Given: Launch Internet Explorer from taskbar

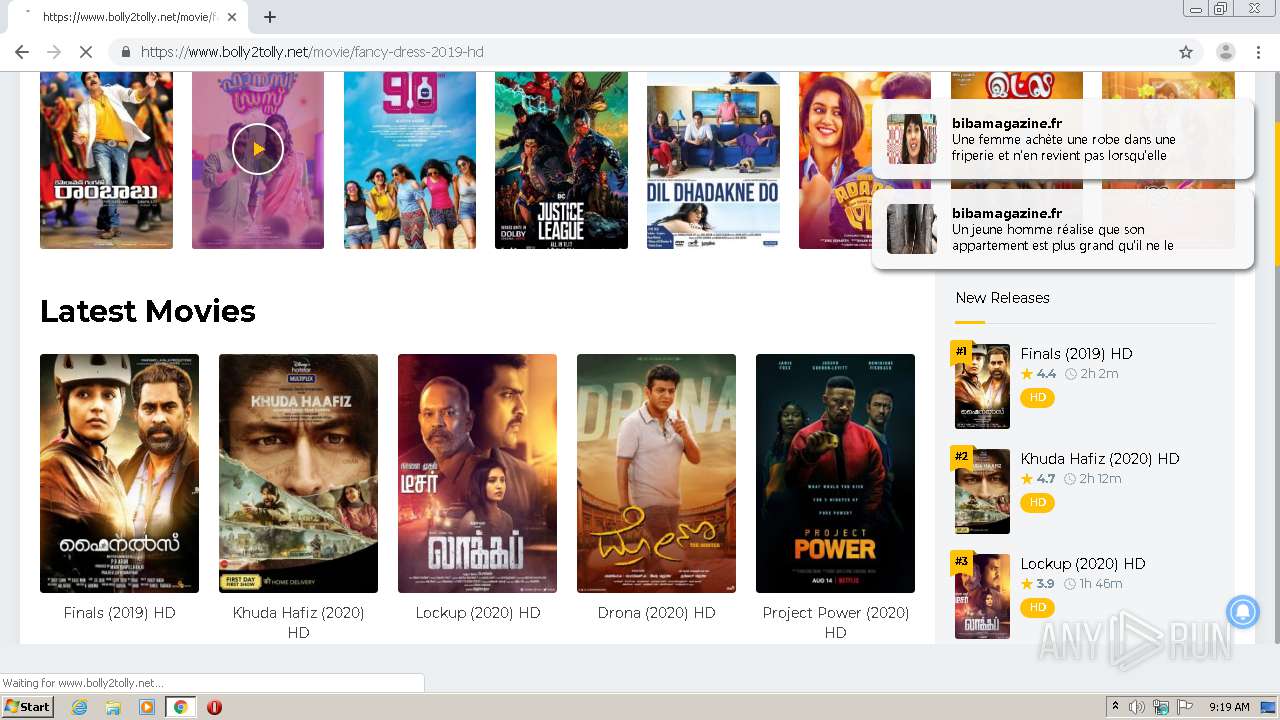Looking at the screenshot, I should (x=79, y=707).
